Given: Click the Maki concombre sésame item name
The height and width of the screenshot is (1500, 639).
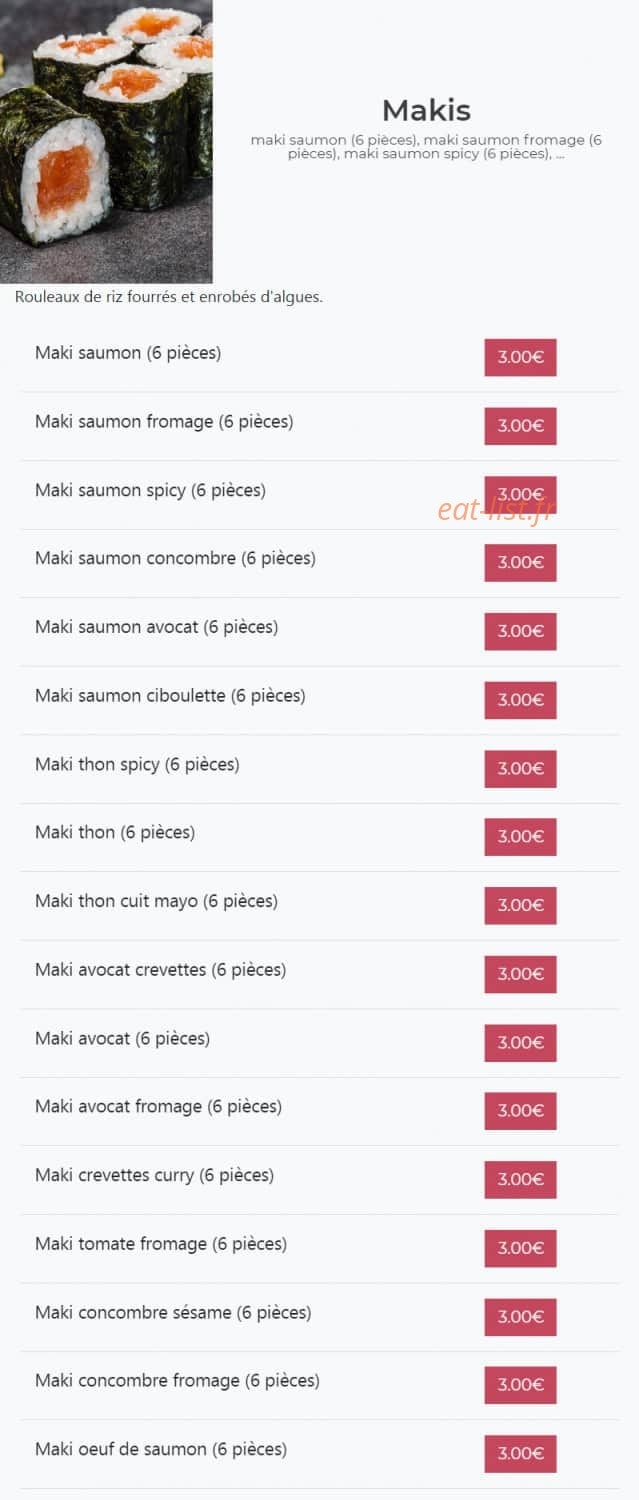Looking at the screenshot, I should click(173, 1312).
